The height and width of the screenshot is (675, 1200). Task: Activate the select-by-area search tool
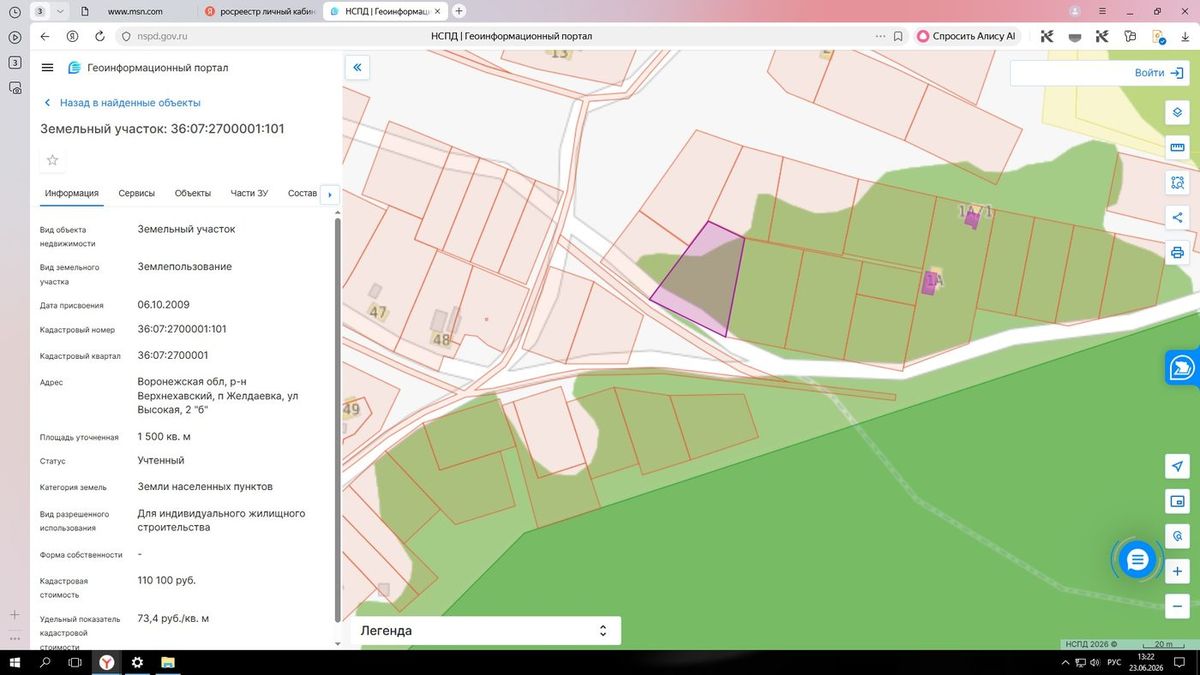coord(1177,183)
